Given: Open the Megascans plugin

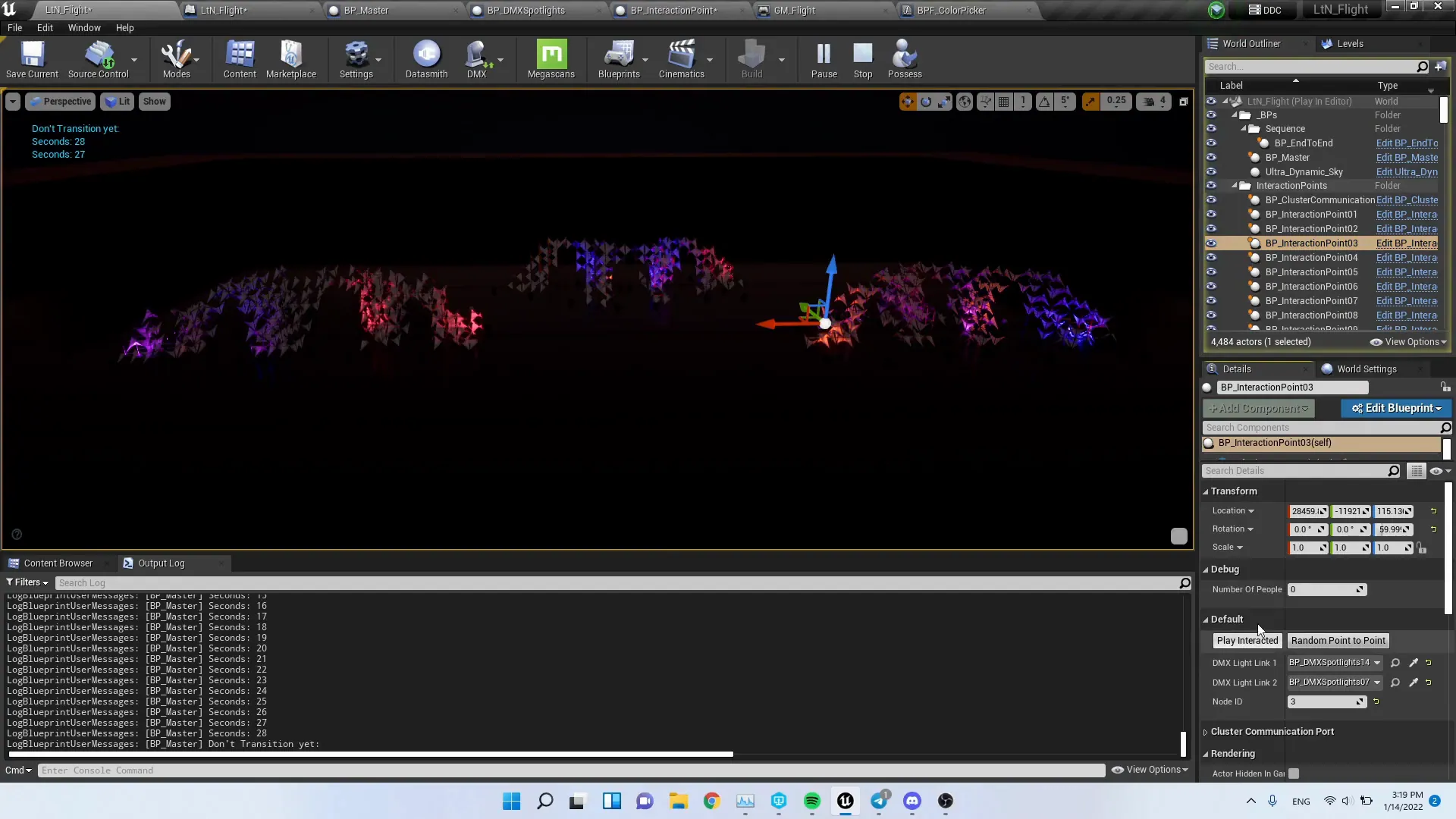Looking at the screenshot, I should point(551,59).
